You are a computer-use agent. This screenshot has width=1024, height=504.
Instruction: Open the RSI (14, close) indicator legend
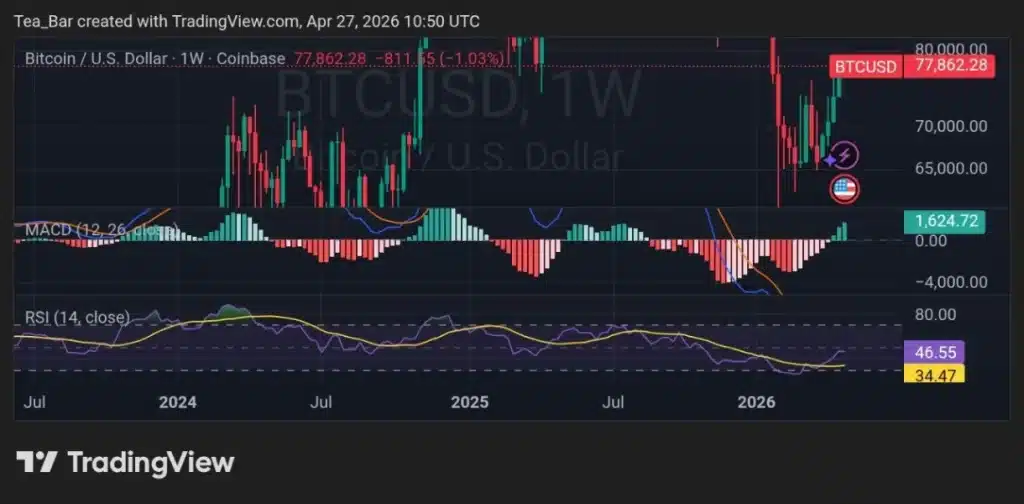tap(77, 318)
